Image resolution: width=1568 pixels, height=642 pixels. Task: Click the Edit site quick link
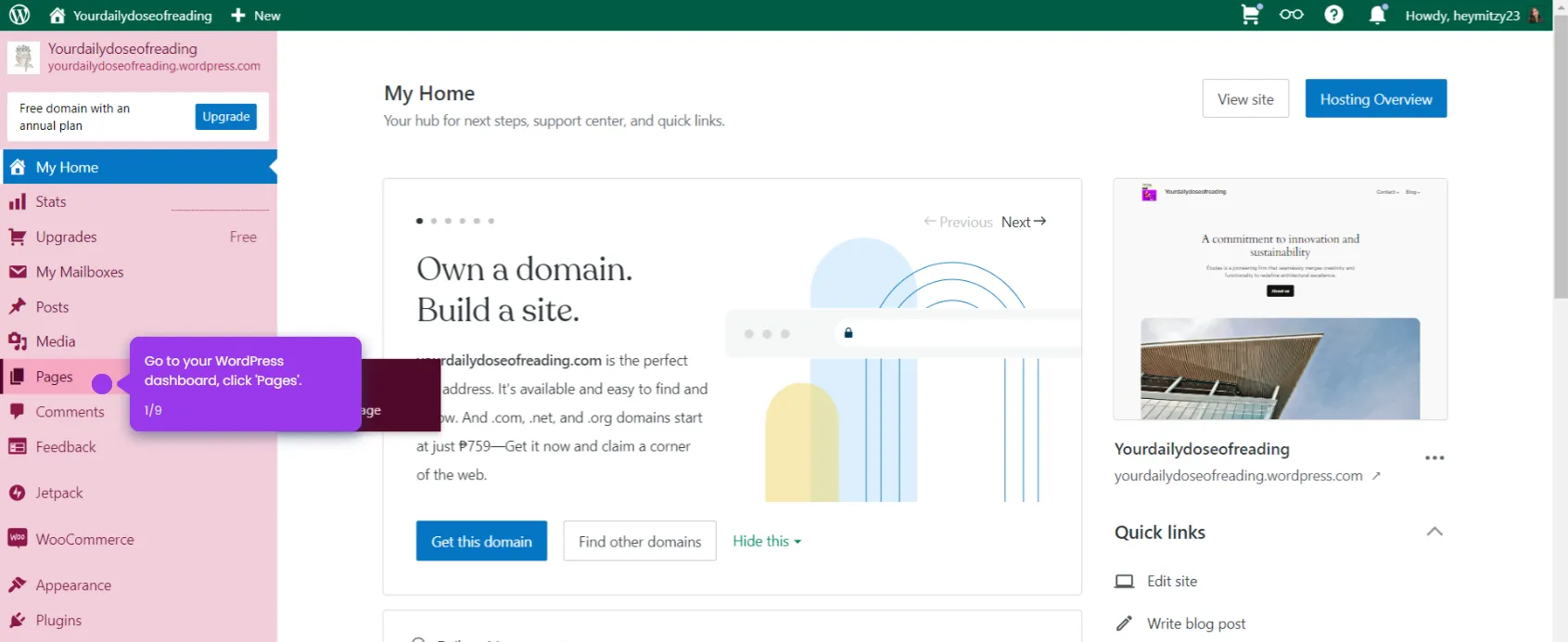[x=1171, y=581]
